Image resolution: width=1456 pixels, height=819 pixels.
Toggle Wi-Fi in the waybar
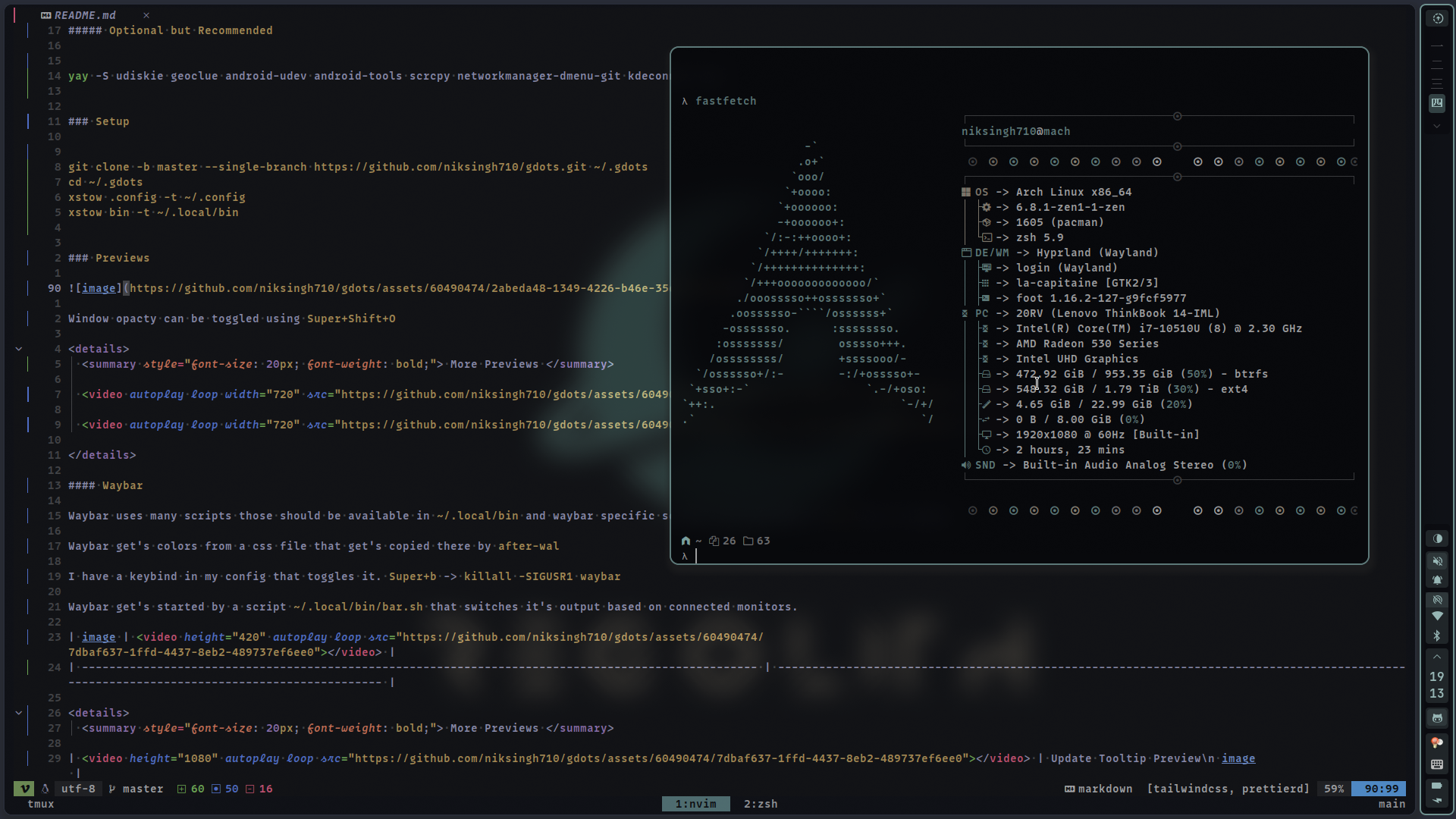(x=1437, y=617)
